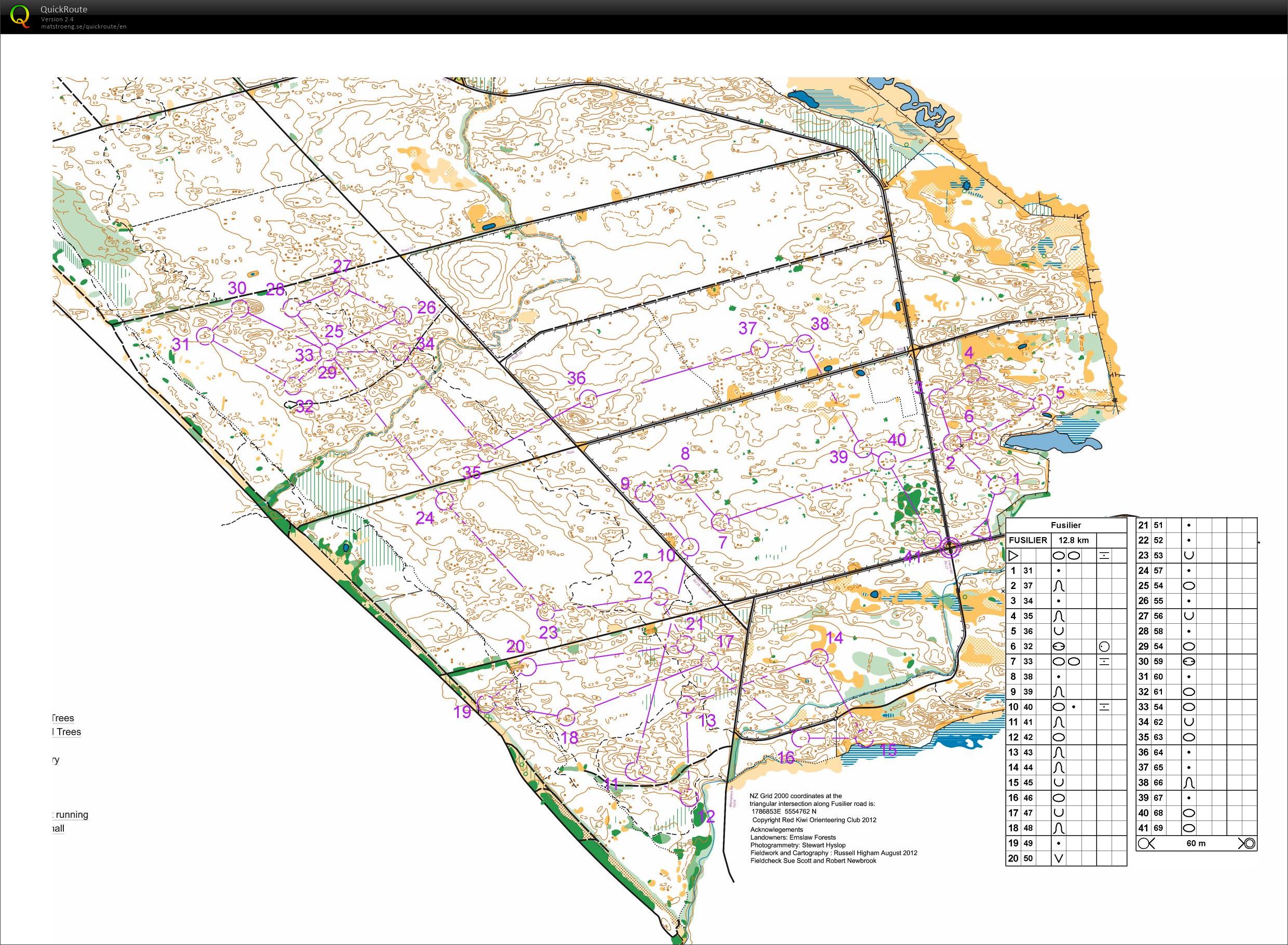Click control circle 36 on the map
Viewport: 1288px width, 945px height.
588,398
